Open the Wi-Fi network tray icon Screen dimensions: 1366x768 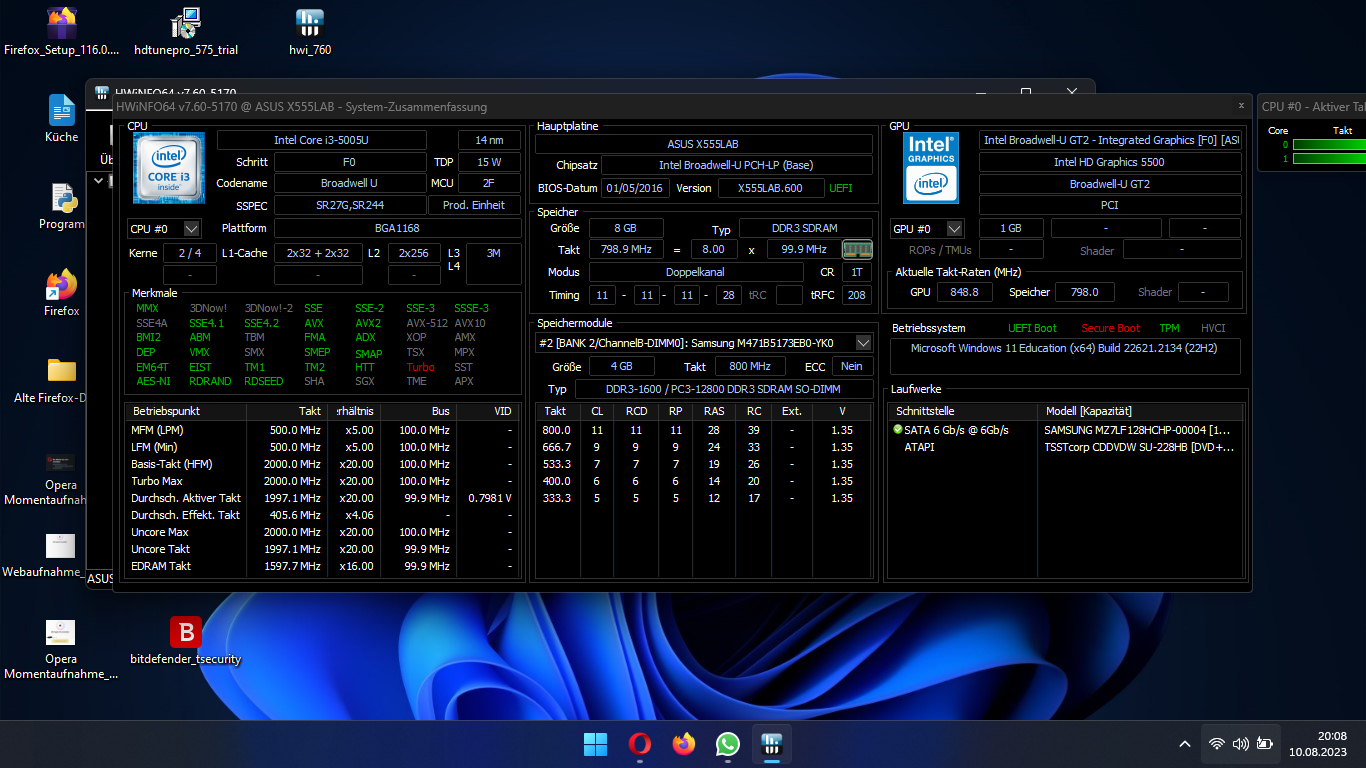click(x=1217, y=744)
